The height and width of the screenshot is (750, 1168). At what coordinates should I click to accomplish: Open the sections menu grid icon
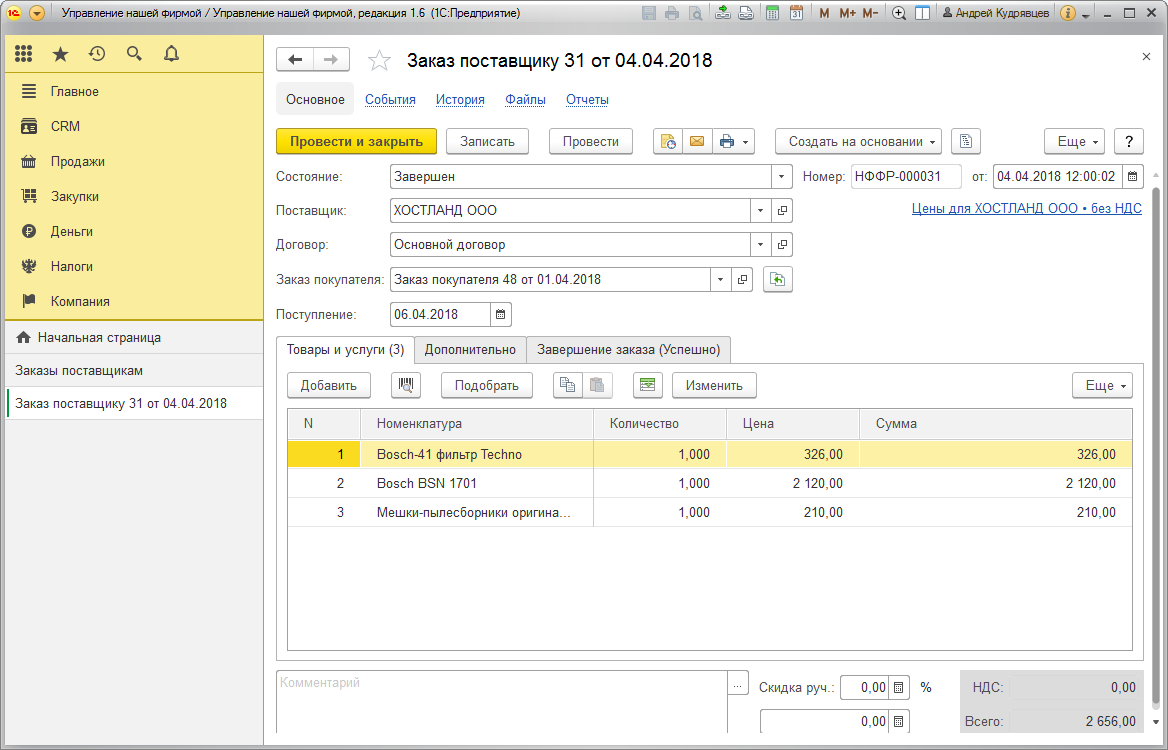23,54
